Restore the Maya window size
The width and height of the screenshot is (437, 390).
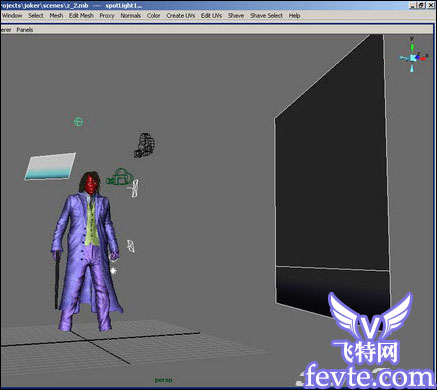pos(421,5)
